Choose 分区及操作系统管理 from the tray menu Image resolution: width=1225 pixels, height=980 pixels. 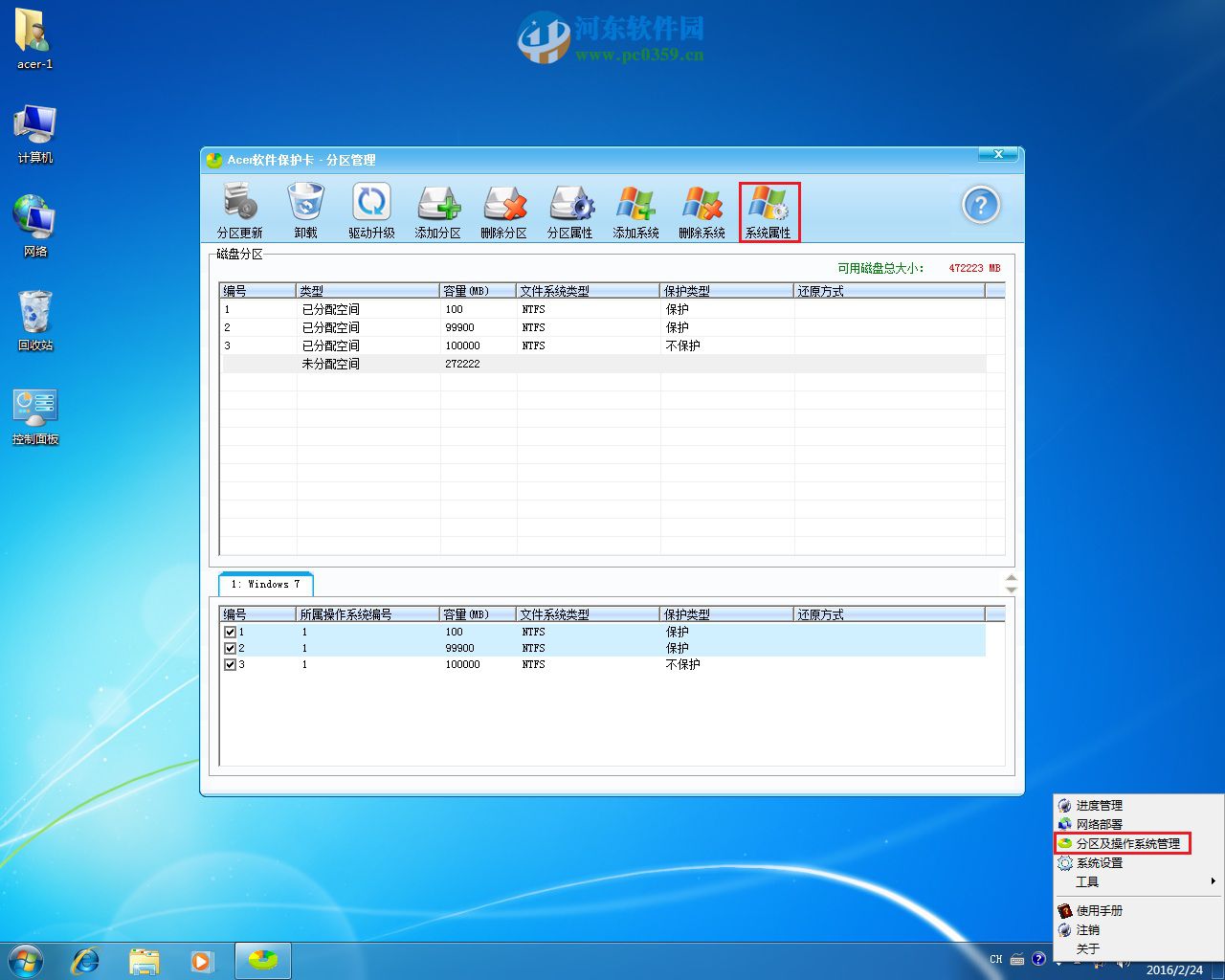point(1126,843)
